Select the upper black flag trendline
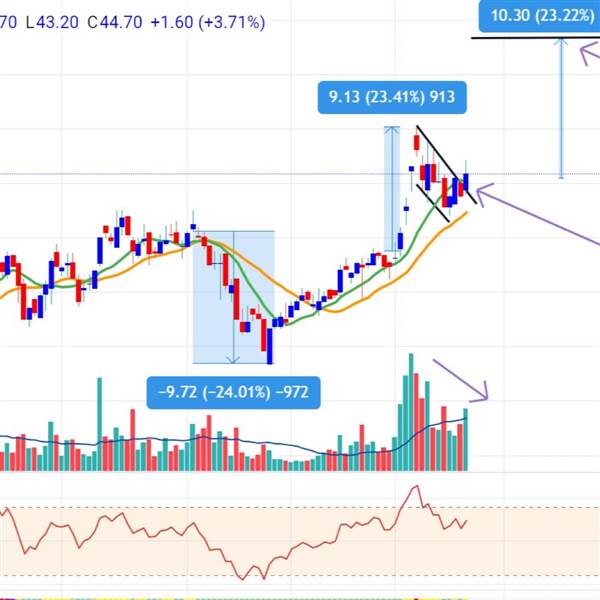This screenshot has height=600, width=600. [x=447, y=165]
